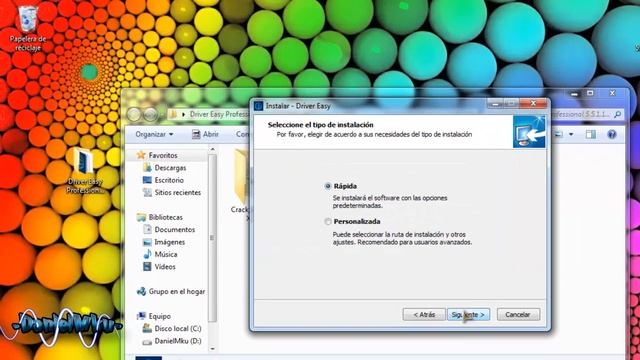Open Bibliotecas in Explorer sidebar
640x360 pixels.
[165, 217]
